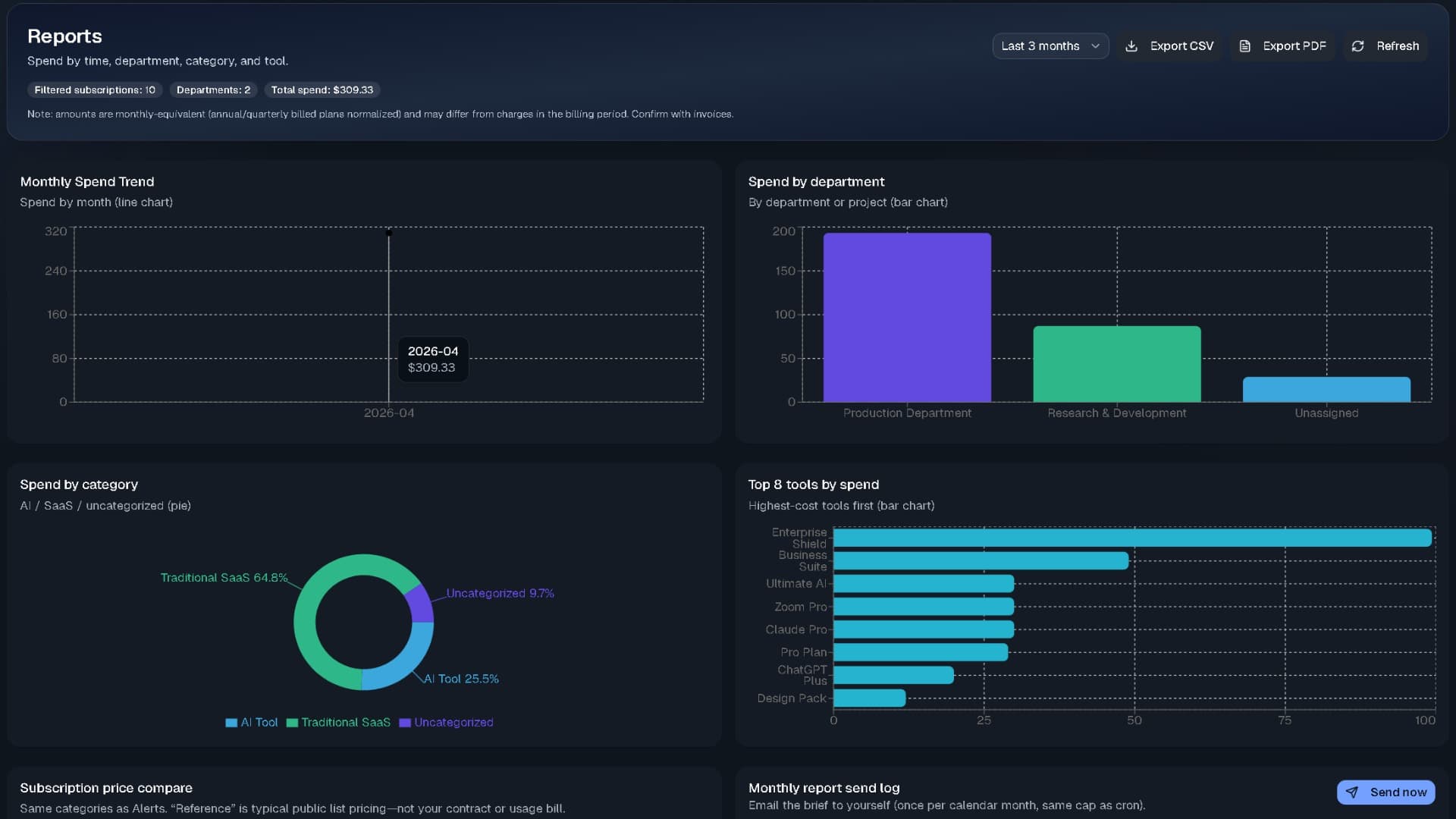Toggle the AI Tool legend entry

click(251, 723)
